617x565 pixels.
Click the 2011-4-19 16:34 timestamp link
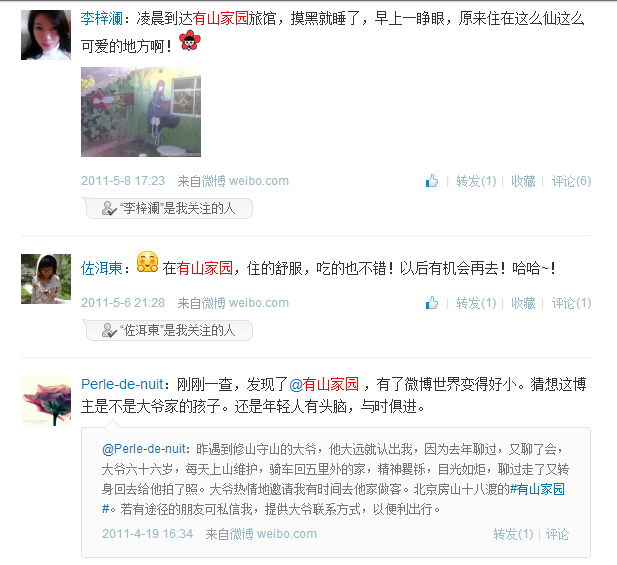click(148, 534)
